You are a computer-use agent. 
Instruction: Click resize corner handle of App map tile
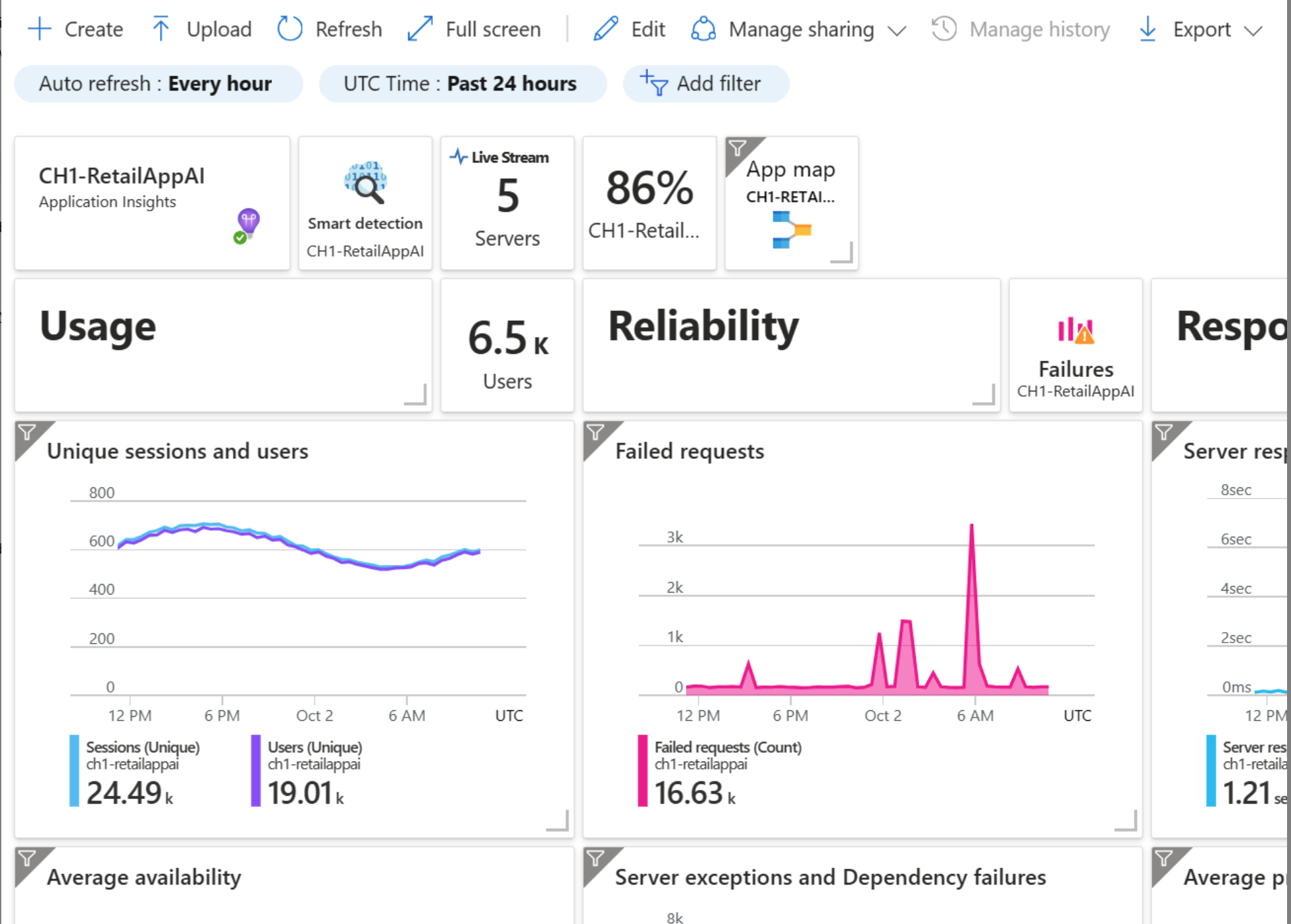pos(842,253)
